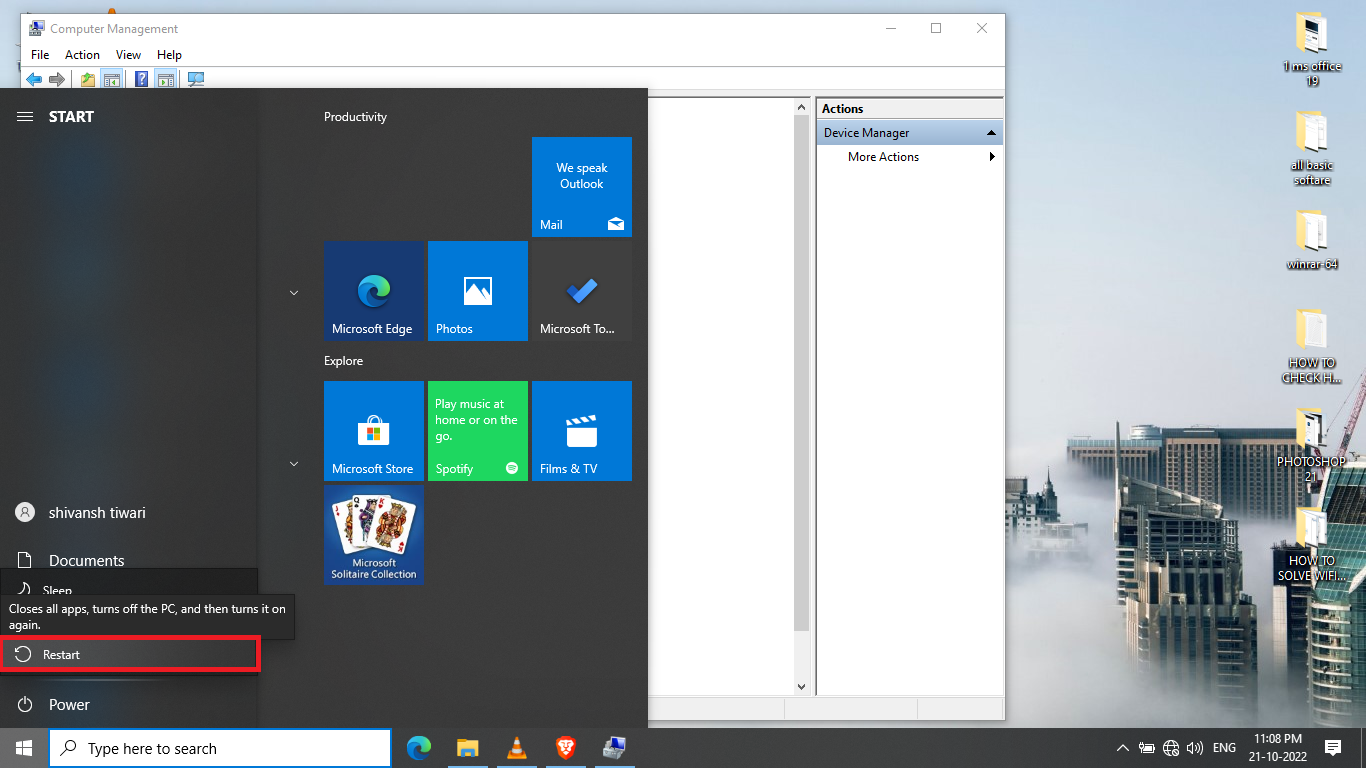The image size is (1366, 768).
Task: Open the Action menu
Action: [x=82, y=55]
